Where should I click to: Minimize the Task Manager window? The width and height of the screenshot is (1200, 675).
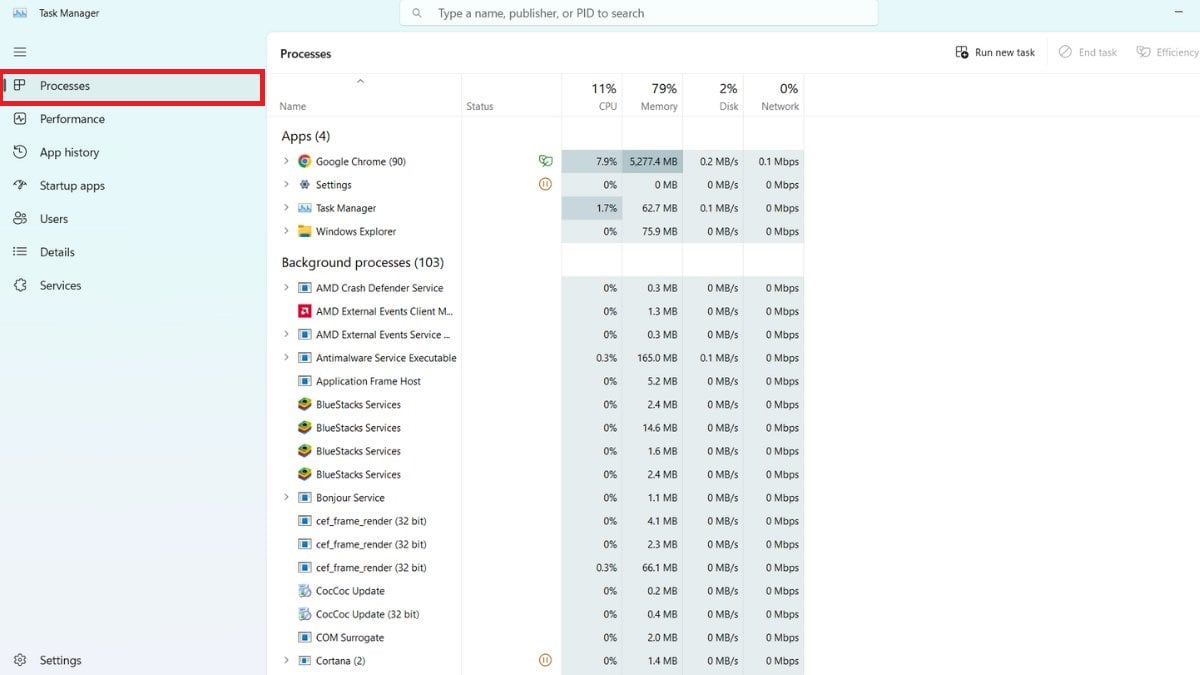tap(1177, 13)
